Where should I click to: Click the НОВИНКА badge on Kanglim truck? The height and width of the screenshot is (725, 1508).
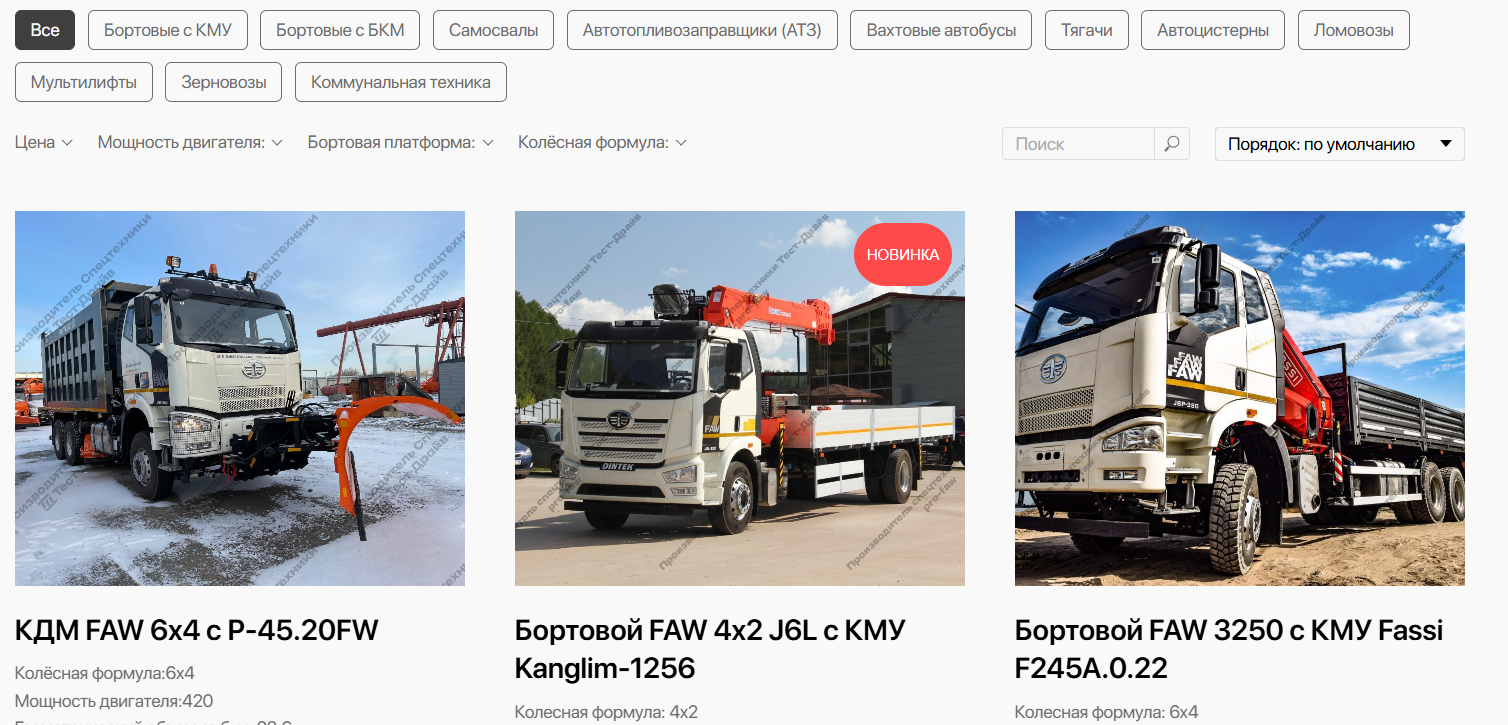click(x=903, y=254)
